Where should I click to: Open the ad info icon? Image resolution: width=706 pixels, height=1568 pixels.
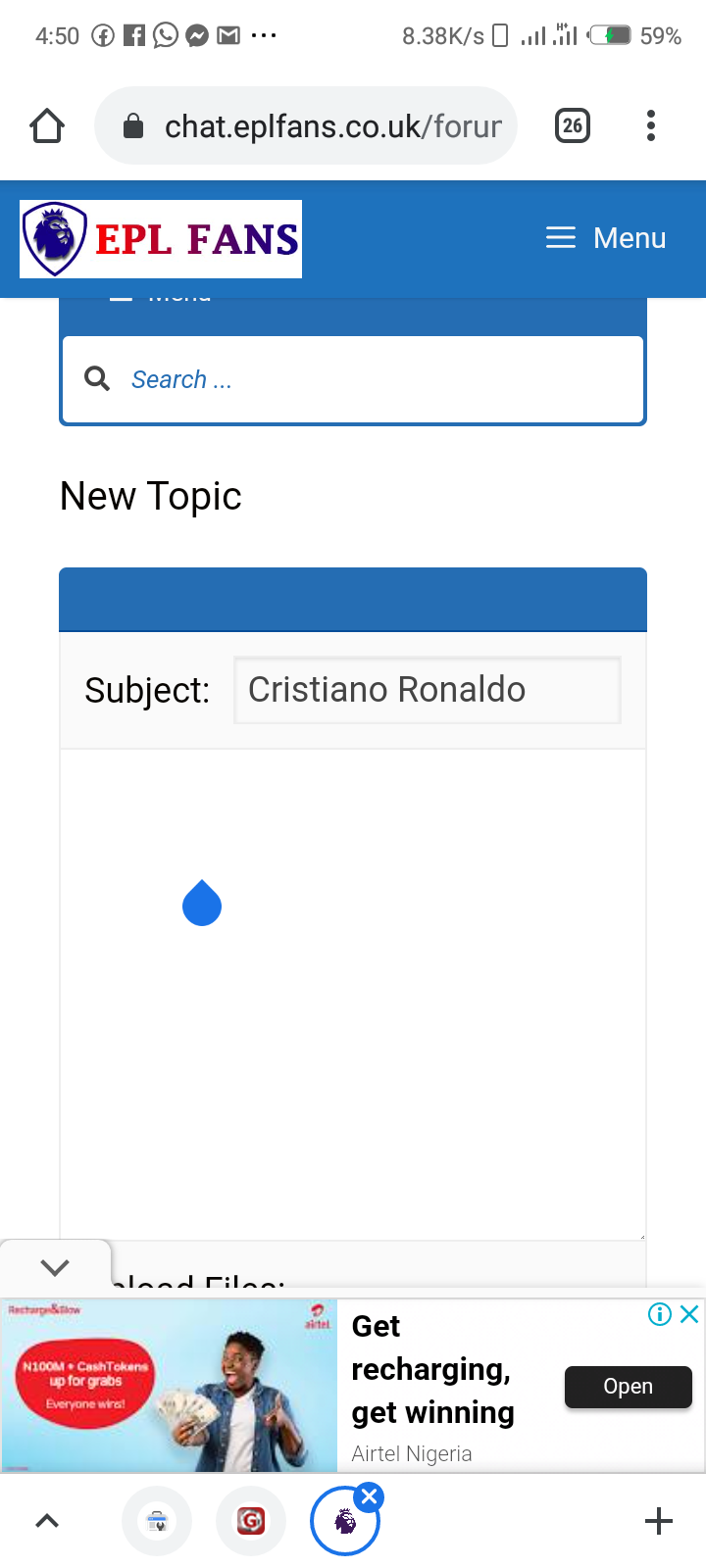pos(660,1314)
